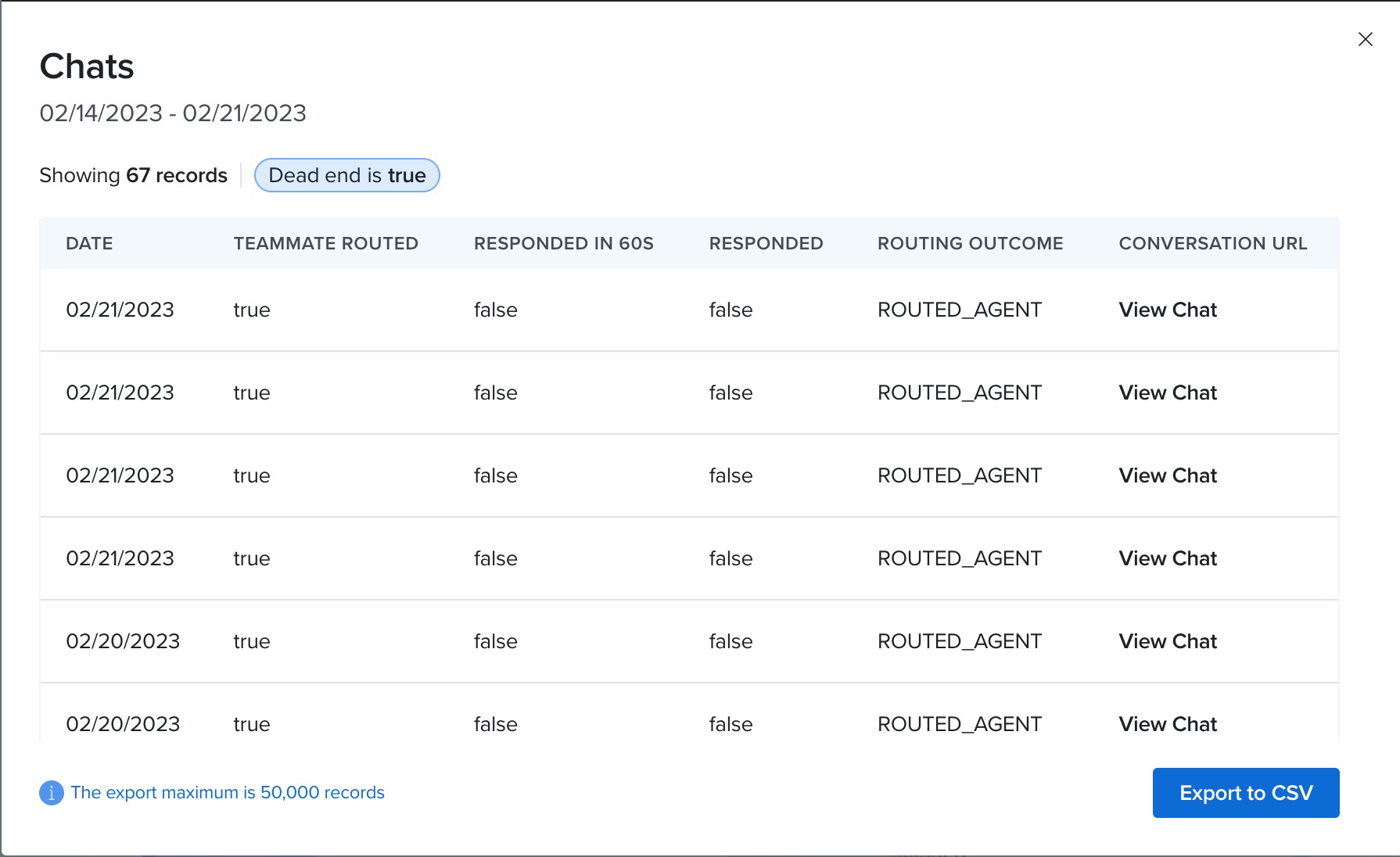1400x857 pixels.
Task: Open View Chat in the first 02/21/2023 row
Action: click(x=1168, y=310)
